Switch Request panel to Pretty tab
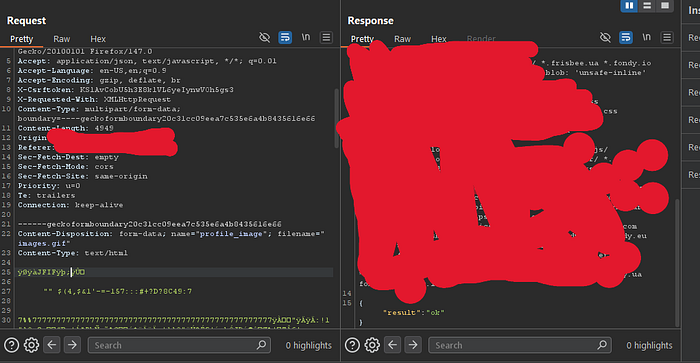The width and height of the screenshot is (700, 363). [x=21, y=39]
